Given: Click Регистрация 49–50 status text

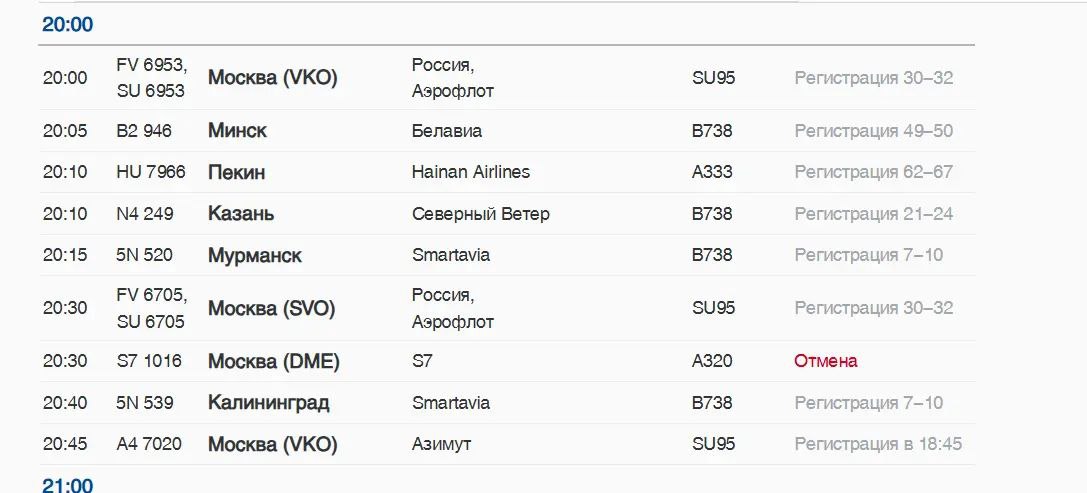Looking at the screenshot, I should point(873,130).
